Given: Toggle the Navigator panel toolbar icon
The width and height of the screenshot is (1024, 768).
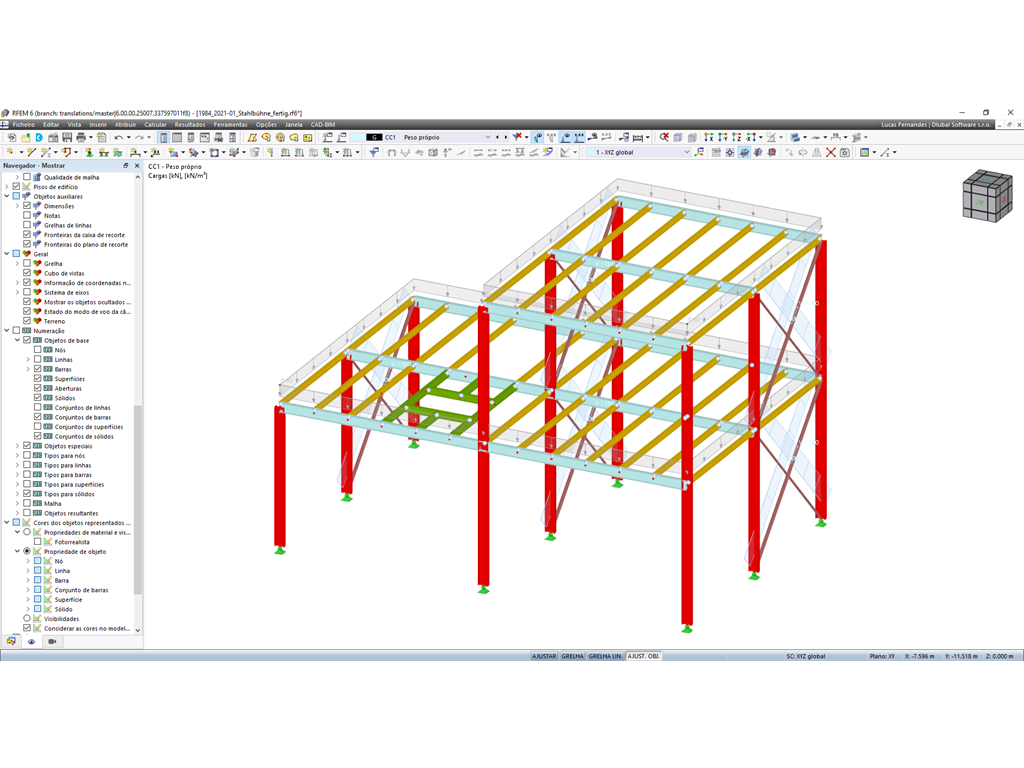Looking at the screenshot, I should (x=163, y=137).
